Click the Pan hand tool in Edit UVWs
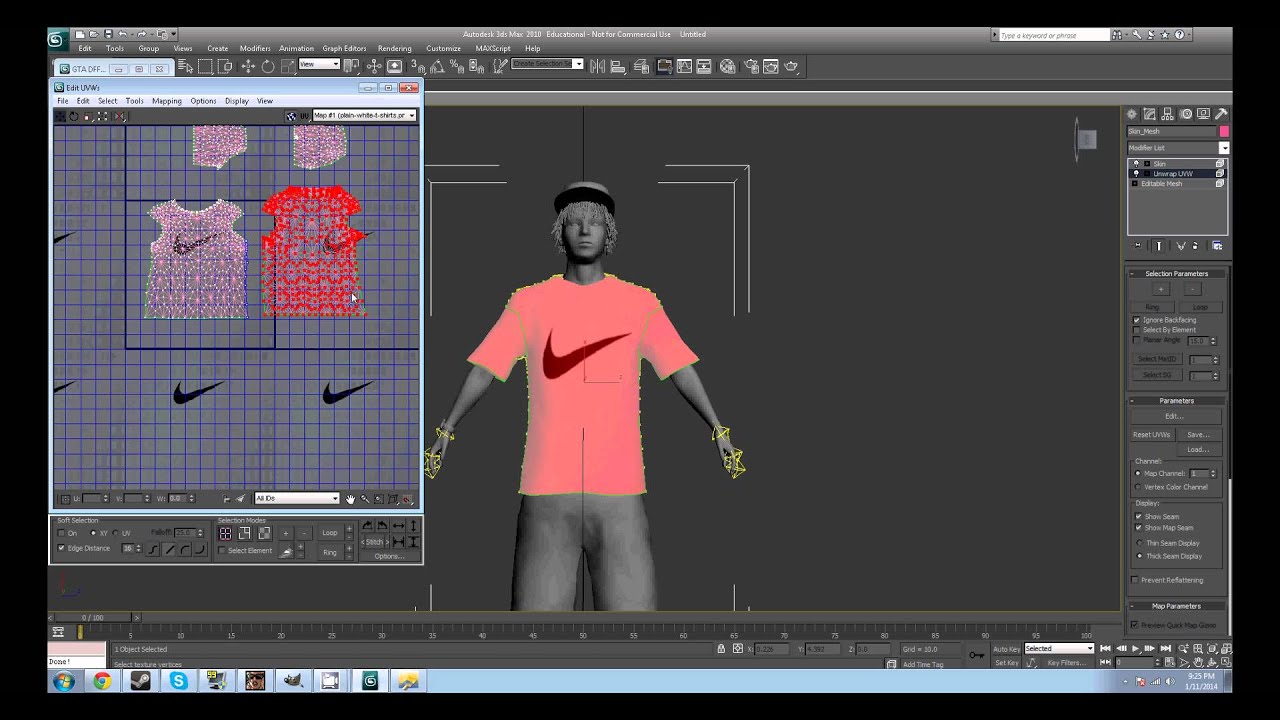Image resolution: width=1280 pixels, height=720 pixels. [x=350, y=498]
